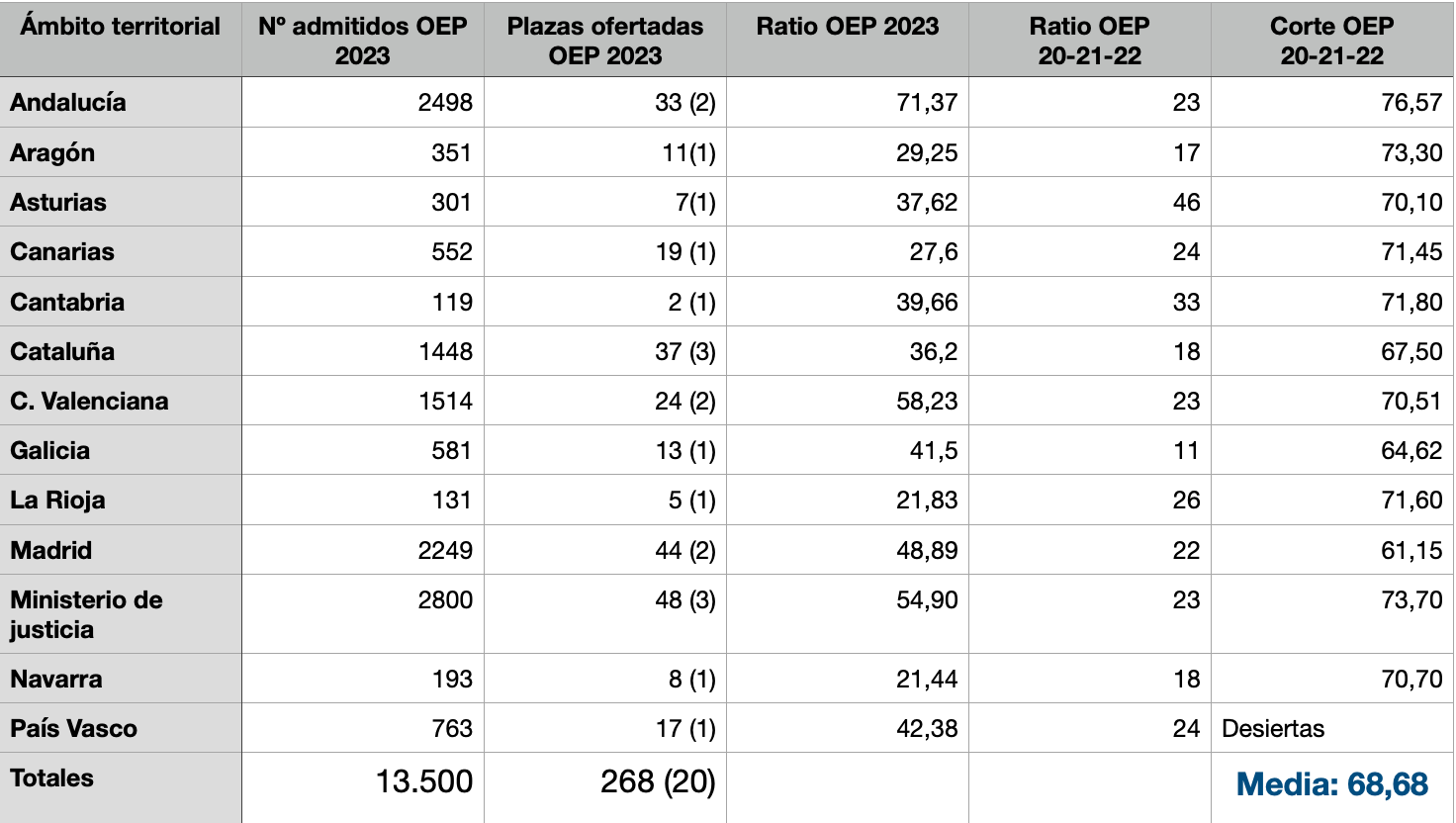1456x823 pixels.
Task: Click the Aragón admitidos cell showing 351
Action: click(x=451, y=153)
